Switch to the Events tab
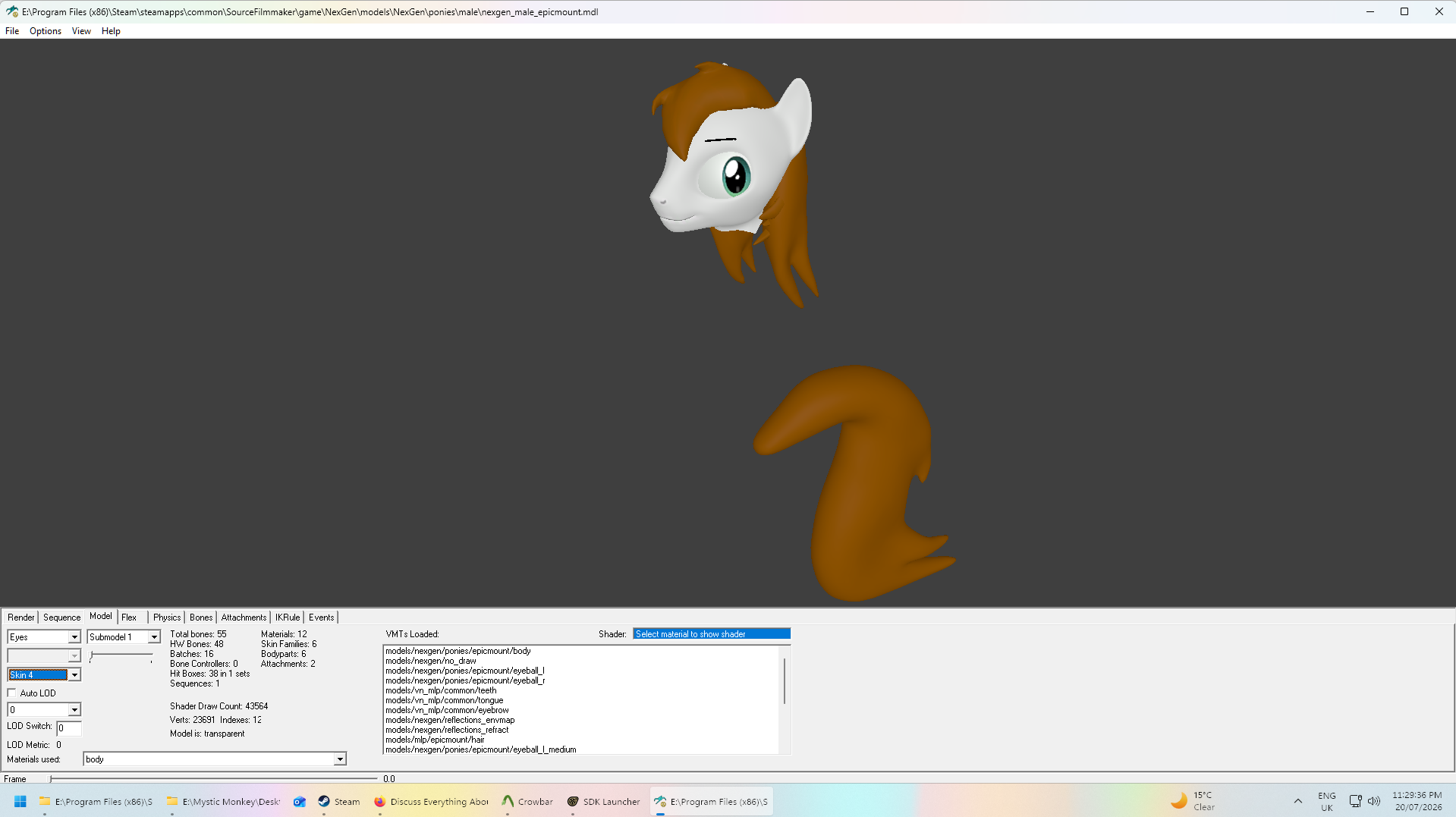Viewport: 1456px width, 817px height. [x=321, y=617]
